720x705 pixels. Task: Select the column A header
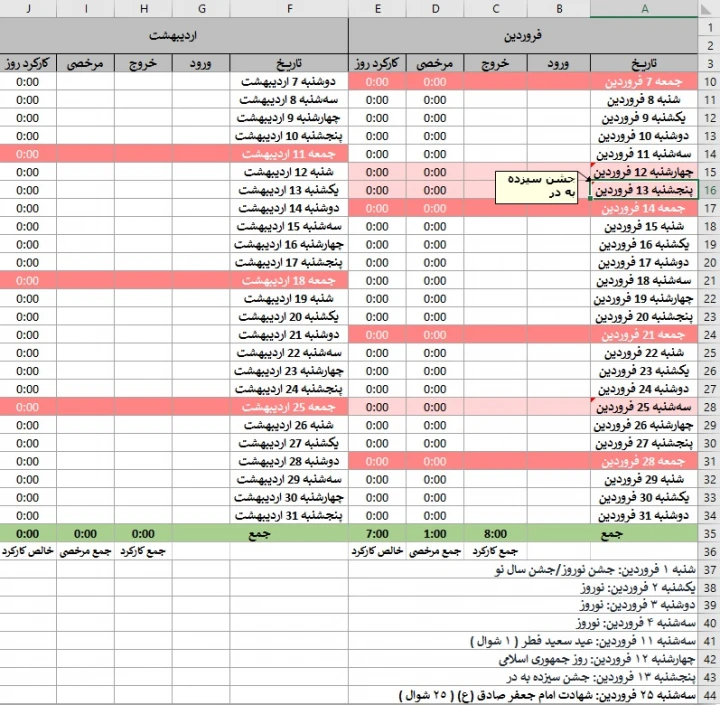pos(644,9)
